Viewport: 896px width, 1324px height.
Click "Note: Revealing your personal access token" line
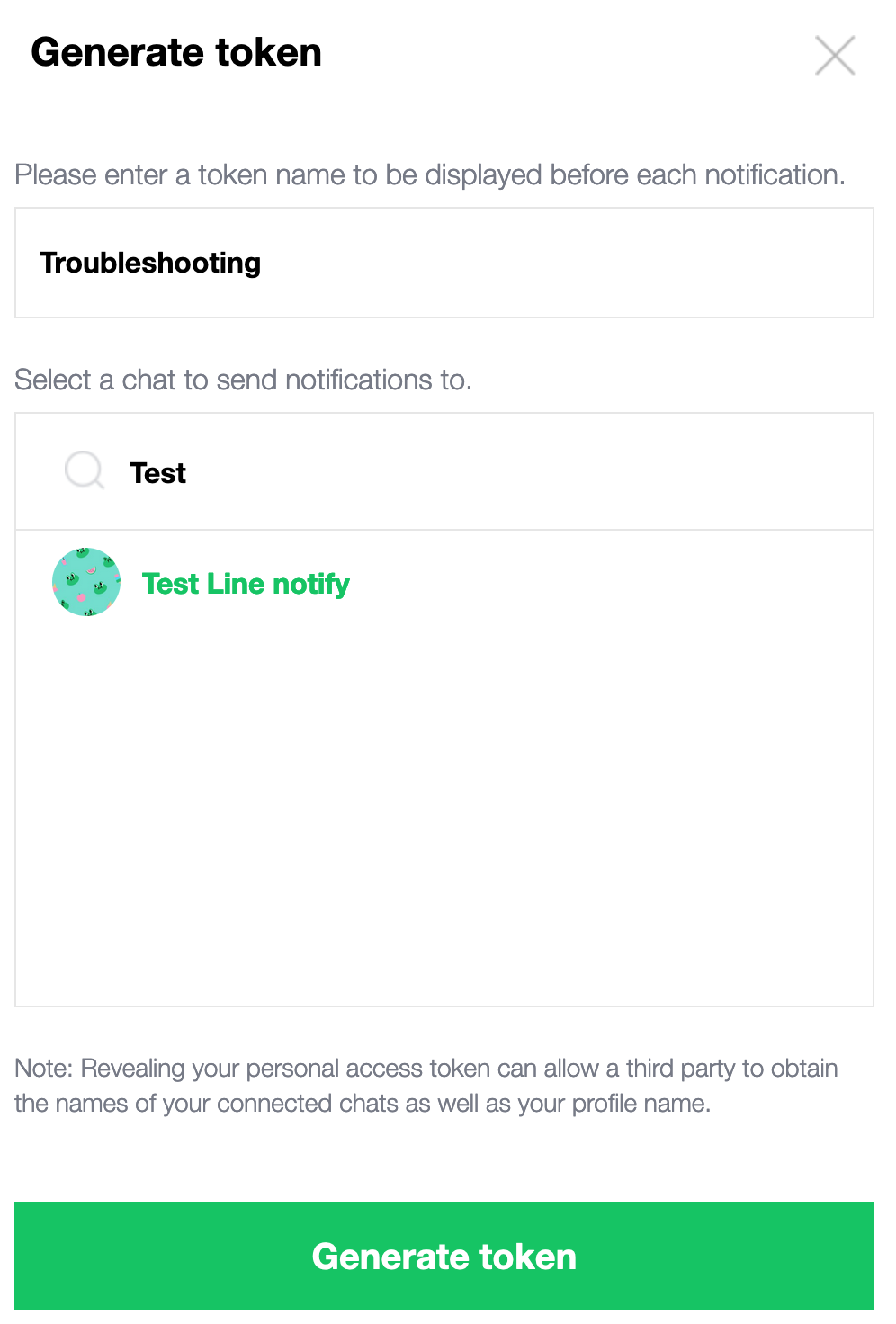pos(426,1068)
